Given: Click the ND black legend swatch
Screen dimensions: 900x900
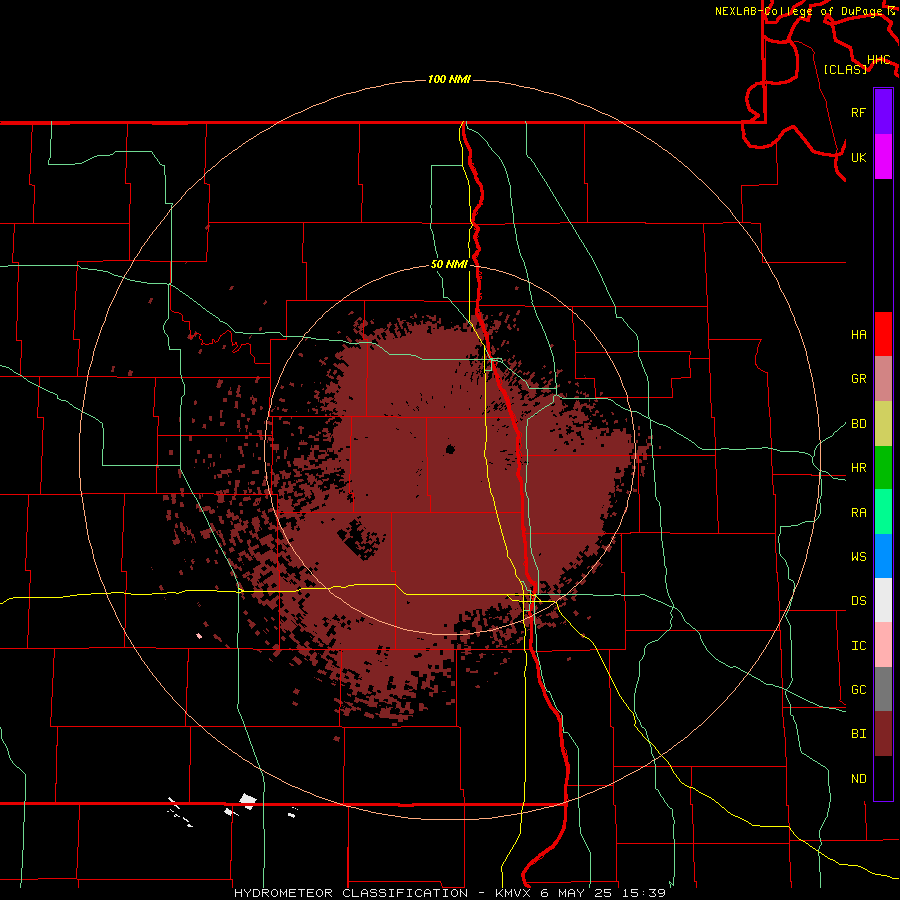Looking at the screenshot, I should point(883,778).
